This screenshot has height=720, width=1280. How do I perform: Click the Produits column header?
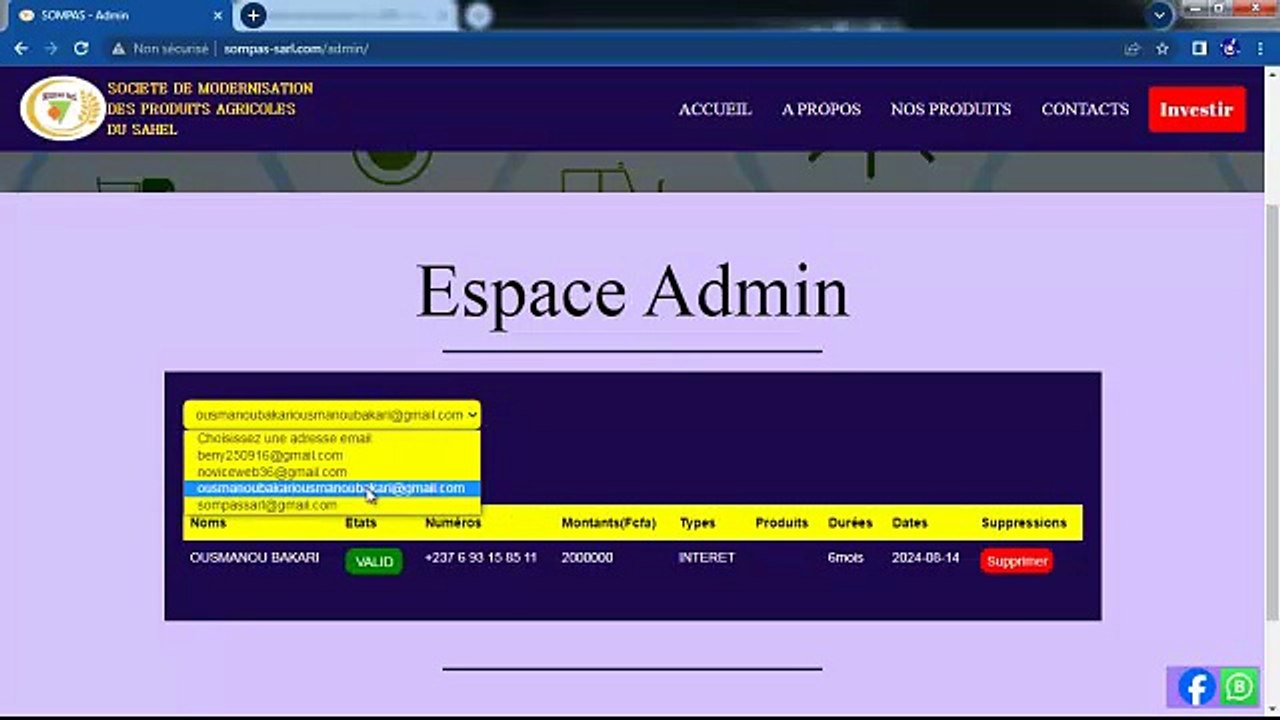click(782, 523)
